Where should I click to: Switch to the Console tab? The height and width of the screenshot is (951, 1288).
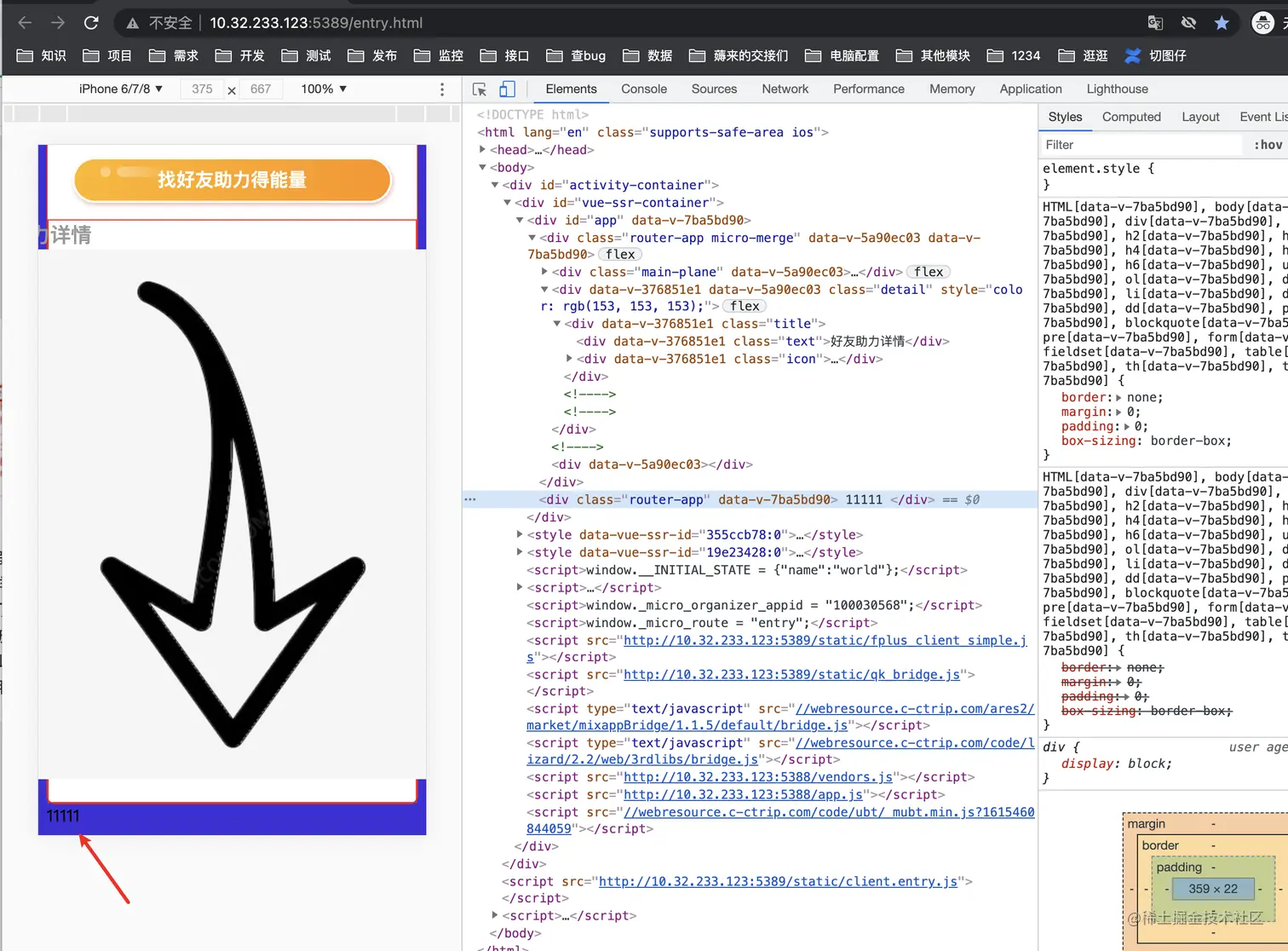click(644, 89)
